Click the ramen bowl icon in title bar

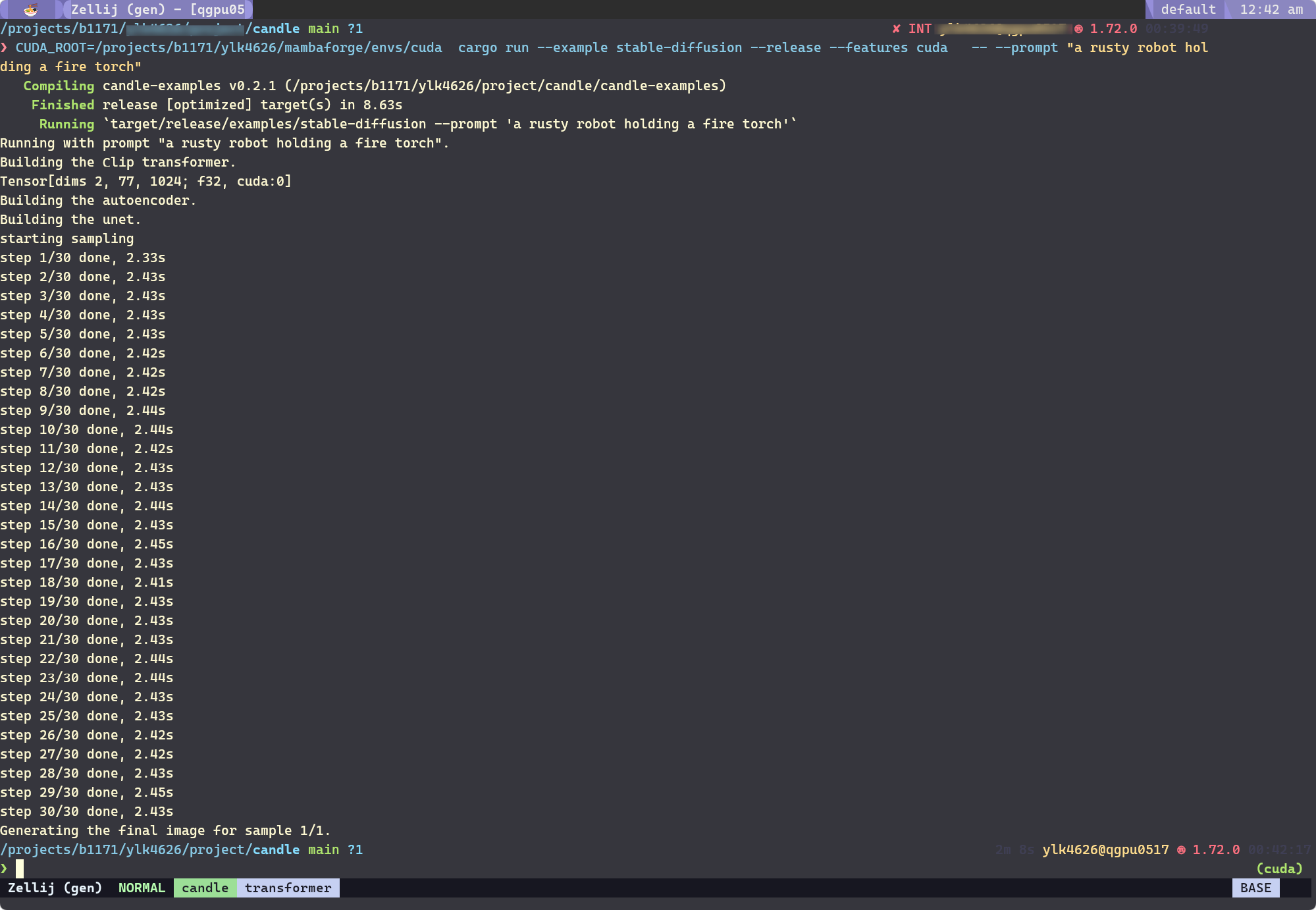(31, 9)
